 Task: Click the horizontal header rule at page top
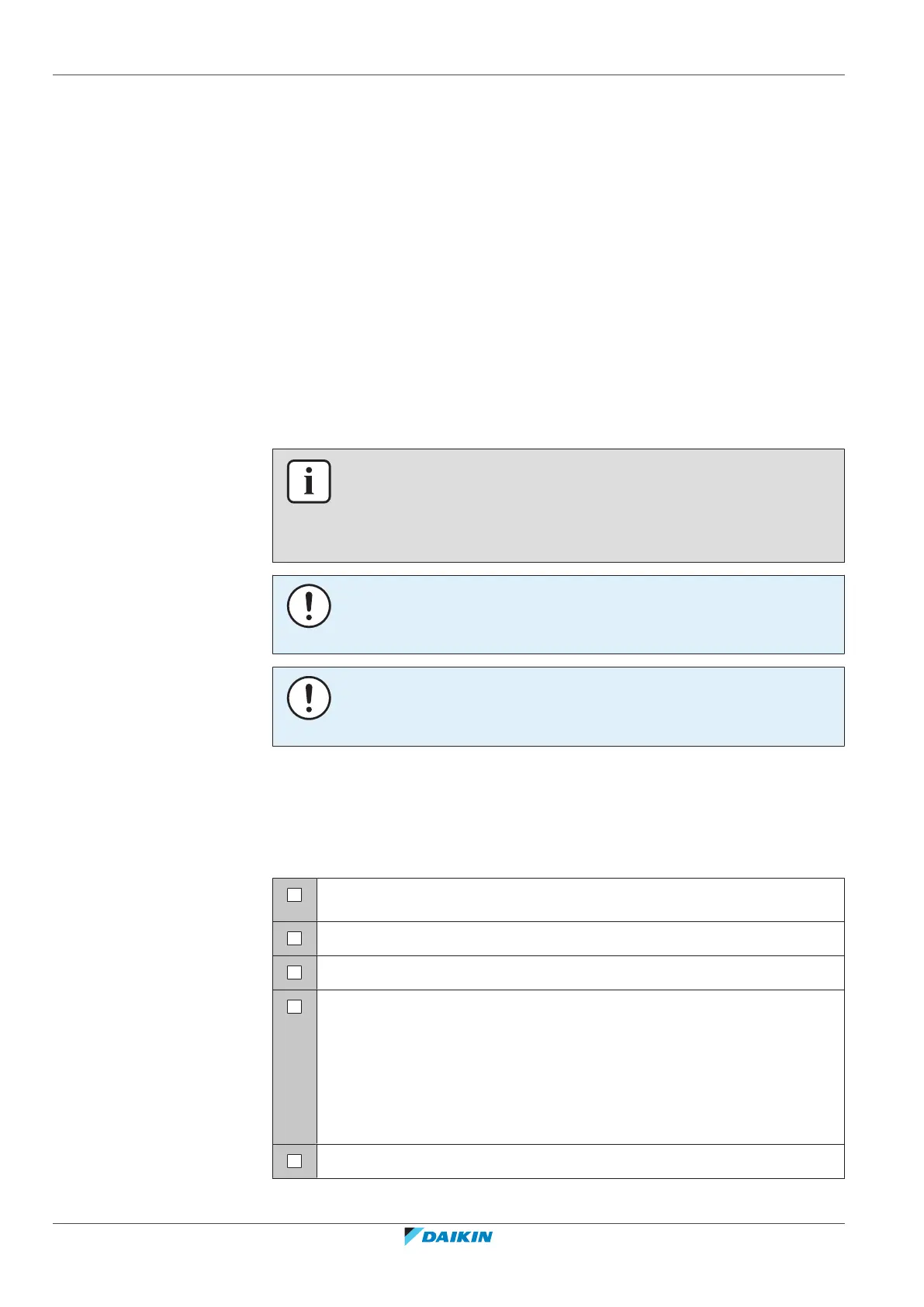[x=448, y=75]
